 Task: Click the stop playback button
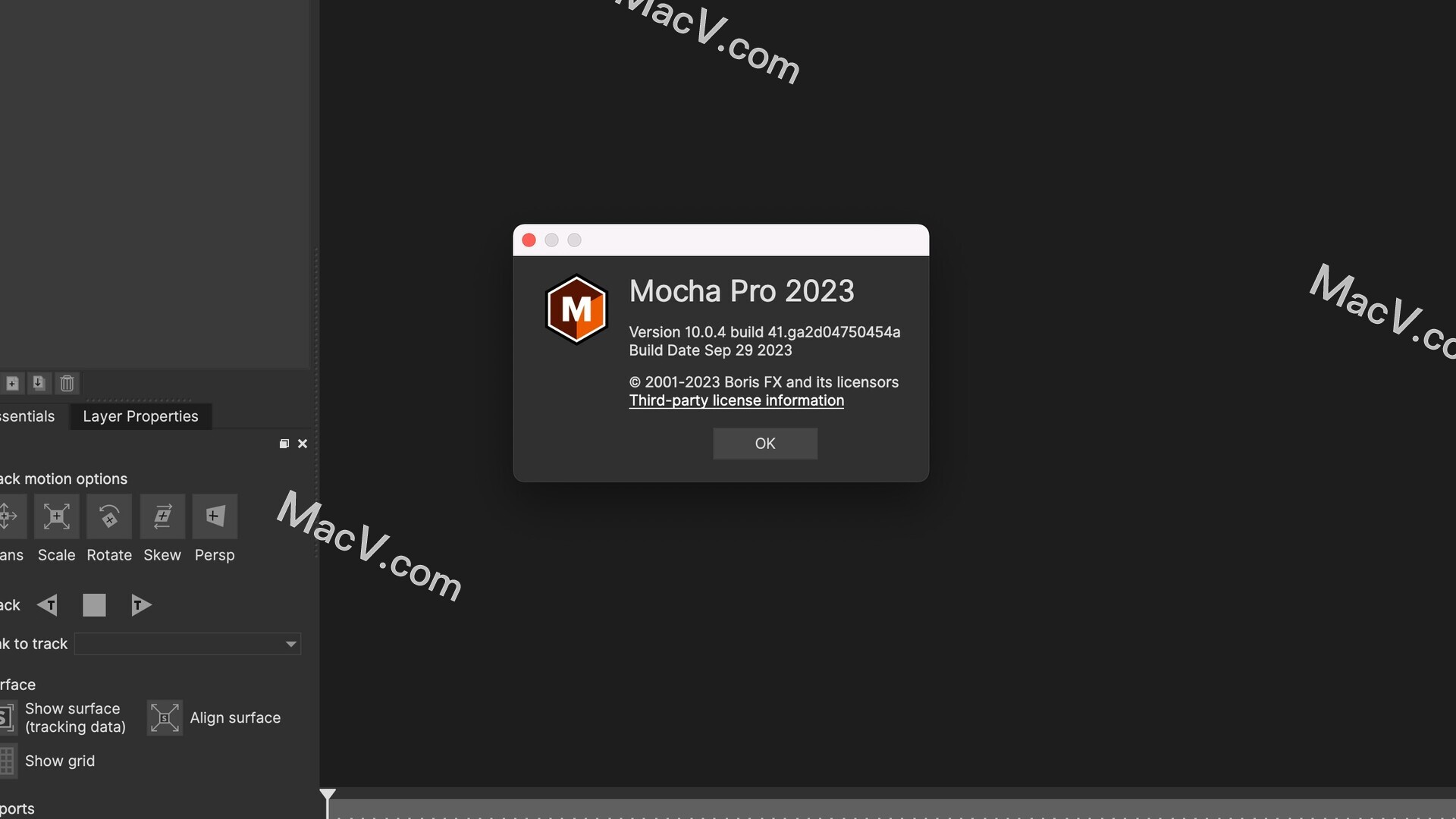click(94, 604)
